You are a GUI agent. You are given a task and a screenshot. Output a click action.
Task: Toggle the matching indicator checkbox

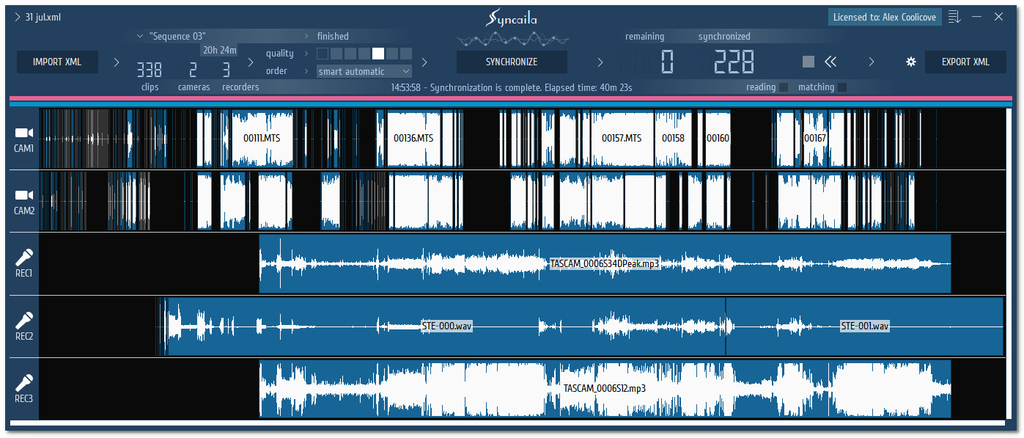842,88
